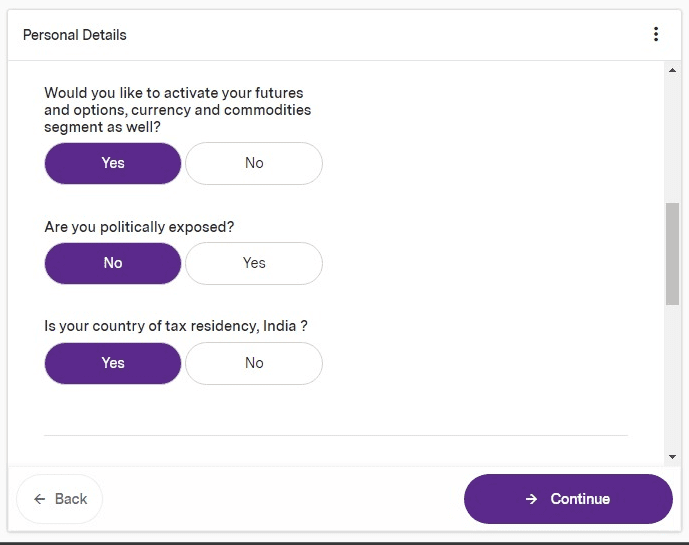Viewport: 689px width, 545px height.
Task: Choose No for politically exposed
Action: tap(113, 263)
